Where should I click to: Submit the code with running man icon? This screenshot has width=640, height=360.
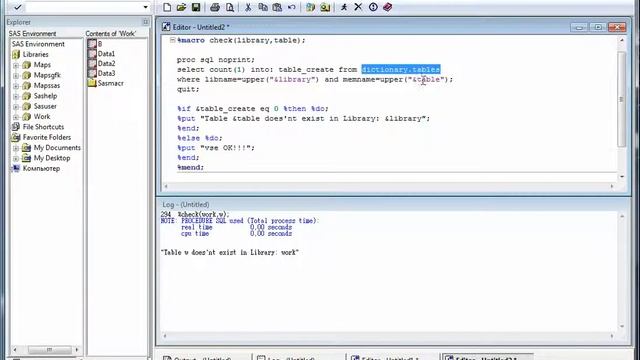tap(344, 7)
